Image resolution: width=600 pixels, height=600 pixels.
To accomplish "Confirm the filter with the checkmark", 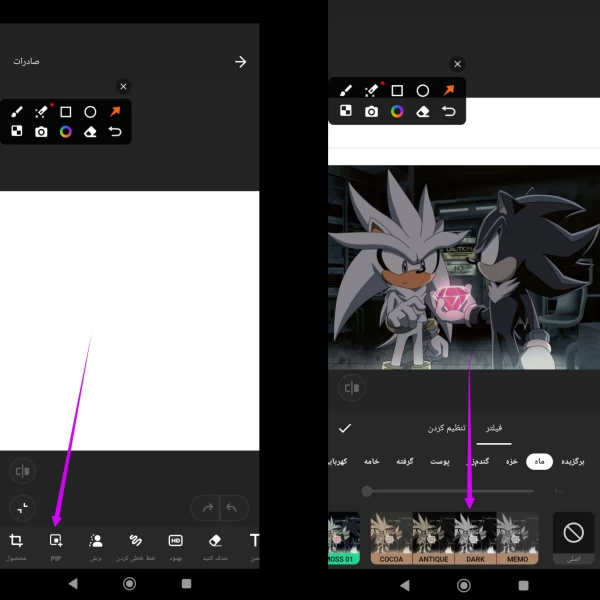I will [345, 428].
